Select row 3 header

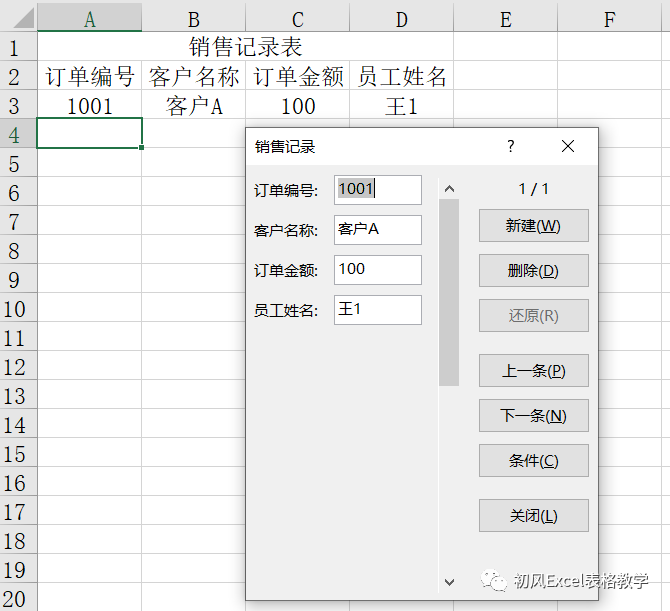point(18,105)
